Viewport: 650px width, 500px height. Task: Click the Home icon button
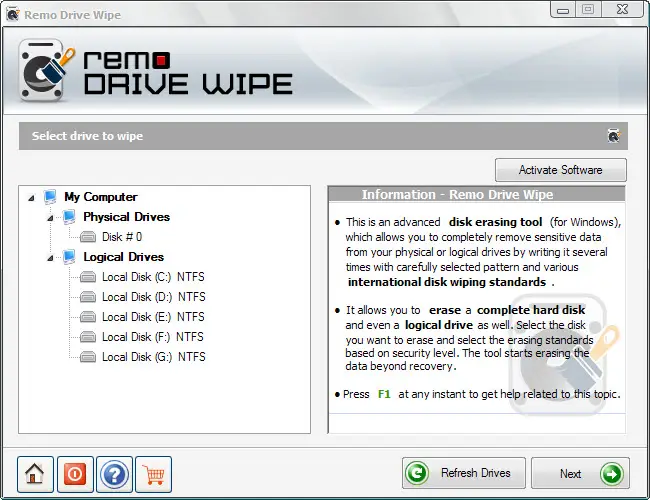click(x=35, y=474)
